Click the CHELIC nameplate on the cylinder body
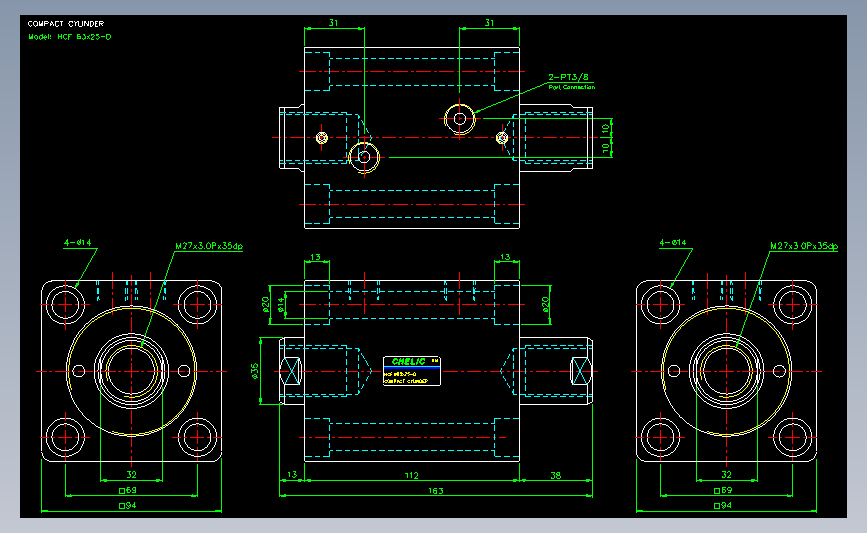867x533 pixels. [x=412, y=370]
